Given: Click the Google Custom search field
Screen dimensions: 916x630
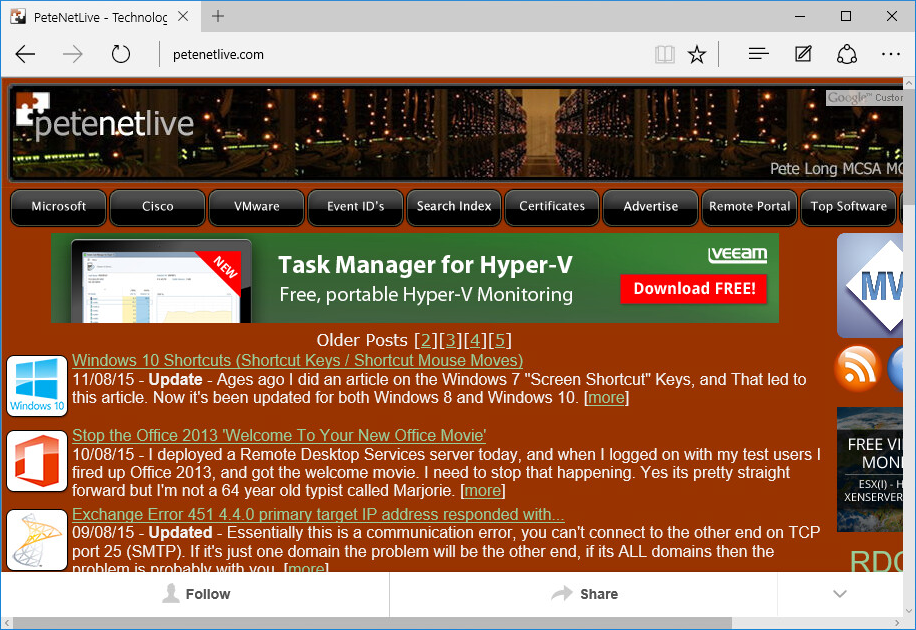Looking at the screenshot, I should click(x=865, y=98).
